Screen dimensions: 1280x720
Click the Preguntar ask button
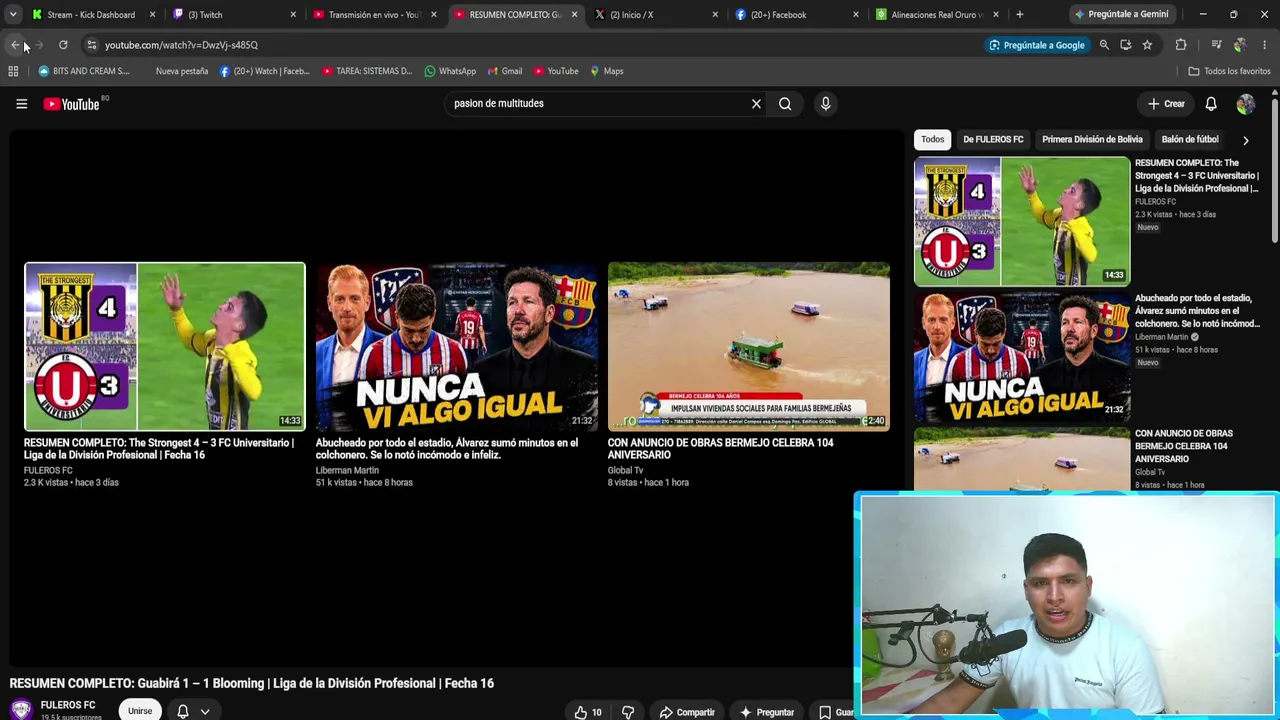pyautogui.click(x=767, y=712)
